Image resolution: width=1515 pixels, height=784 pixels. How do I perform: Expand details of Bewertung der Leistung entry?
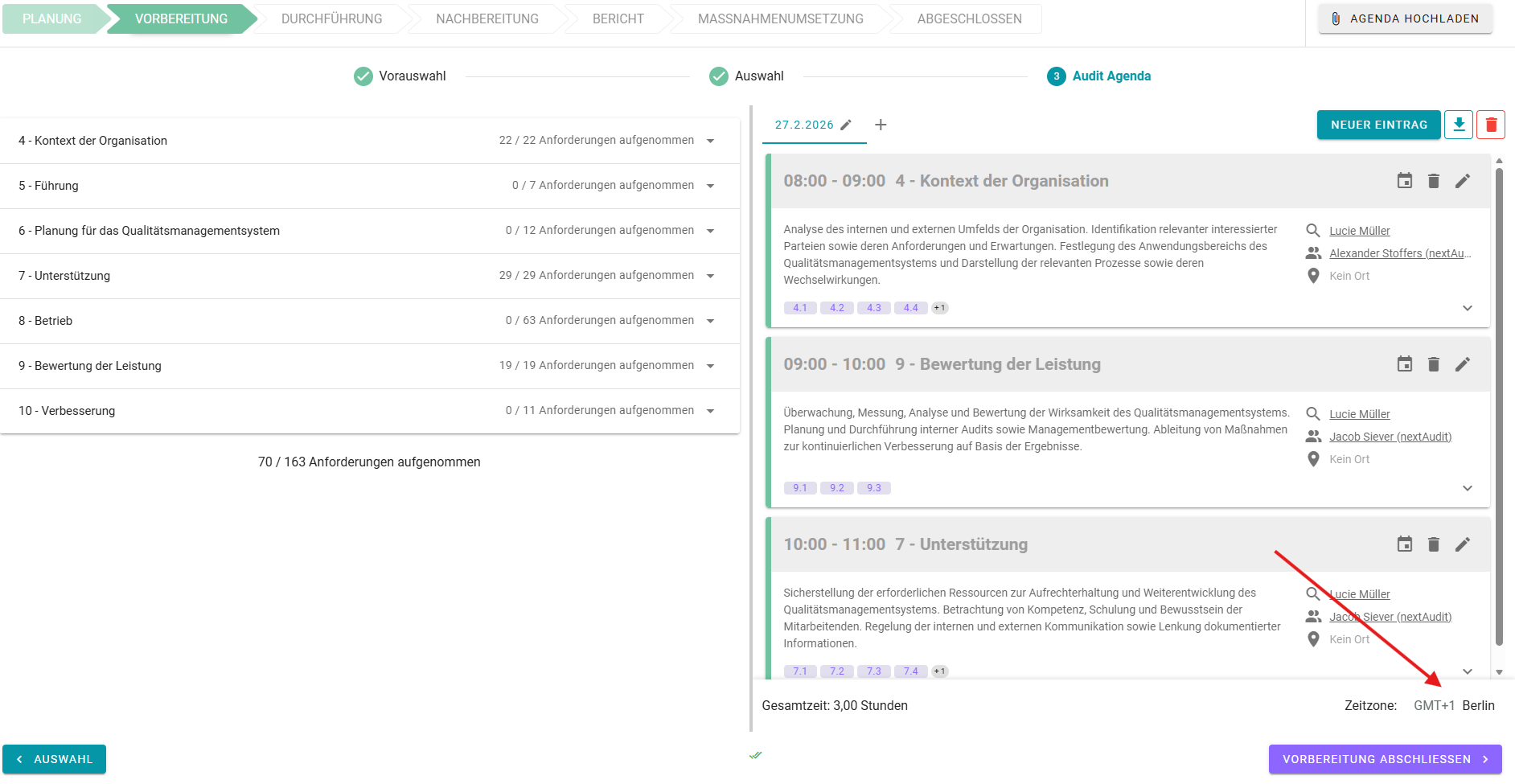point(1467,488)
